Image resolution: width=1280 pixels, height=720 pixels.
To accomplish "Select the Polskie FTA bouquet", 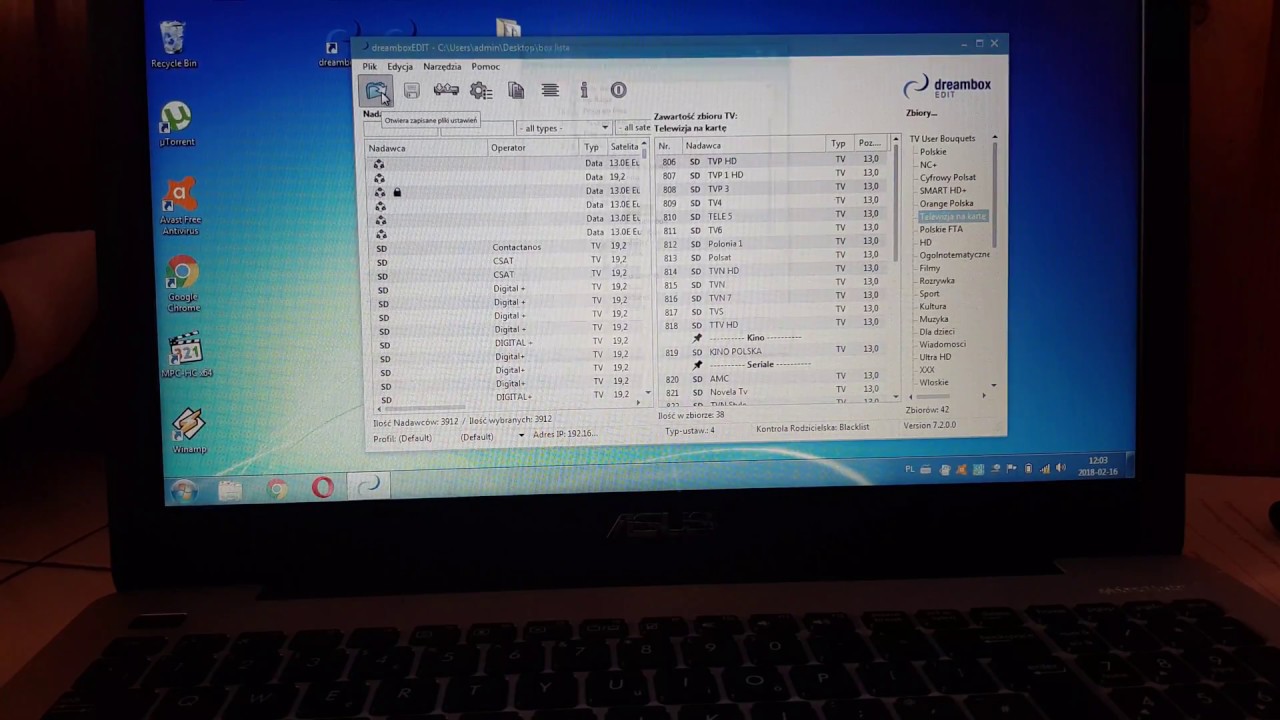I will pos(942,229).
